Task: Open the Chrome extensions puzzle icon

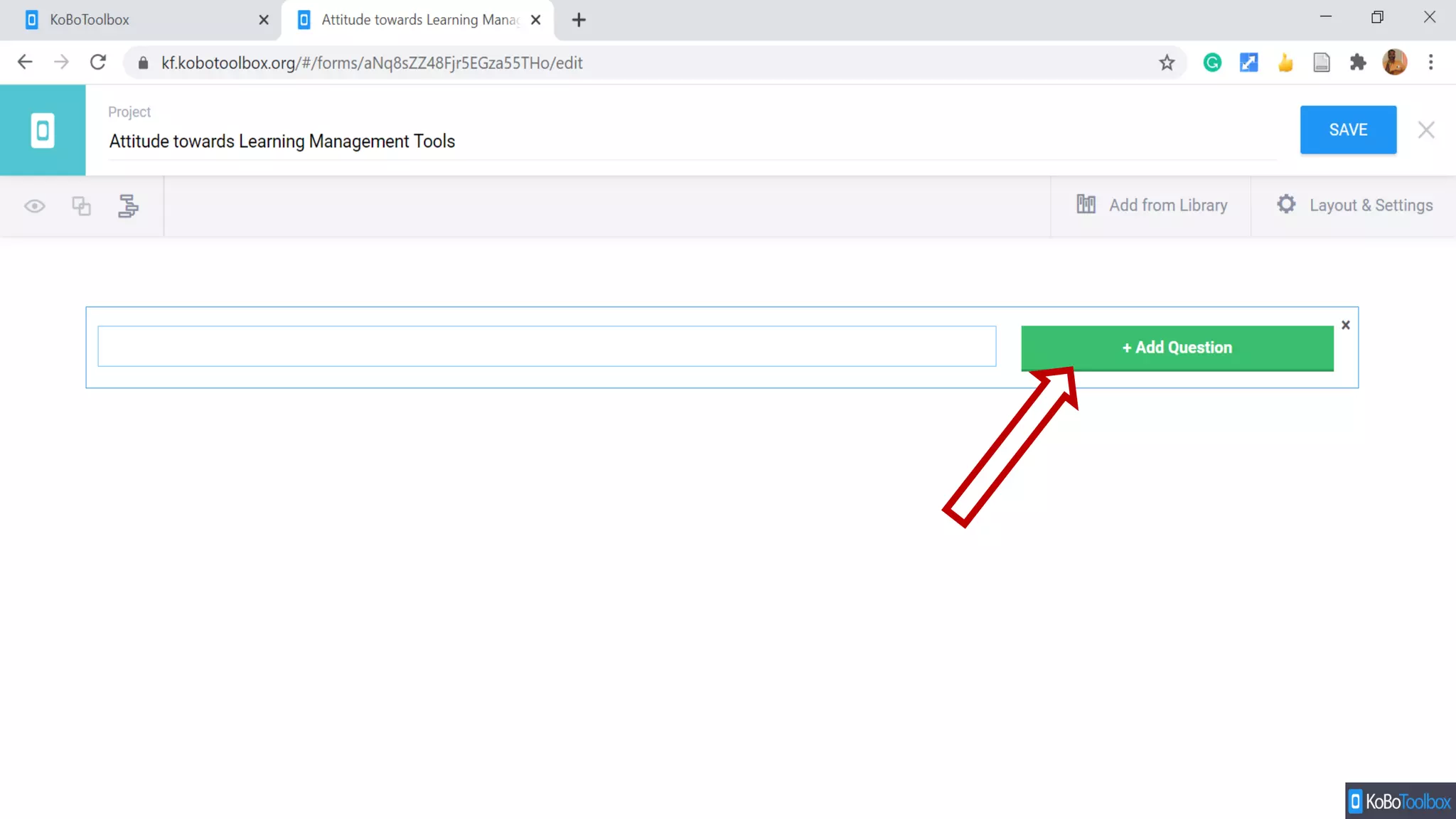Action: (1358, 63)
